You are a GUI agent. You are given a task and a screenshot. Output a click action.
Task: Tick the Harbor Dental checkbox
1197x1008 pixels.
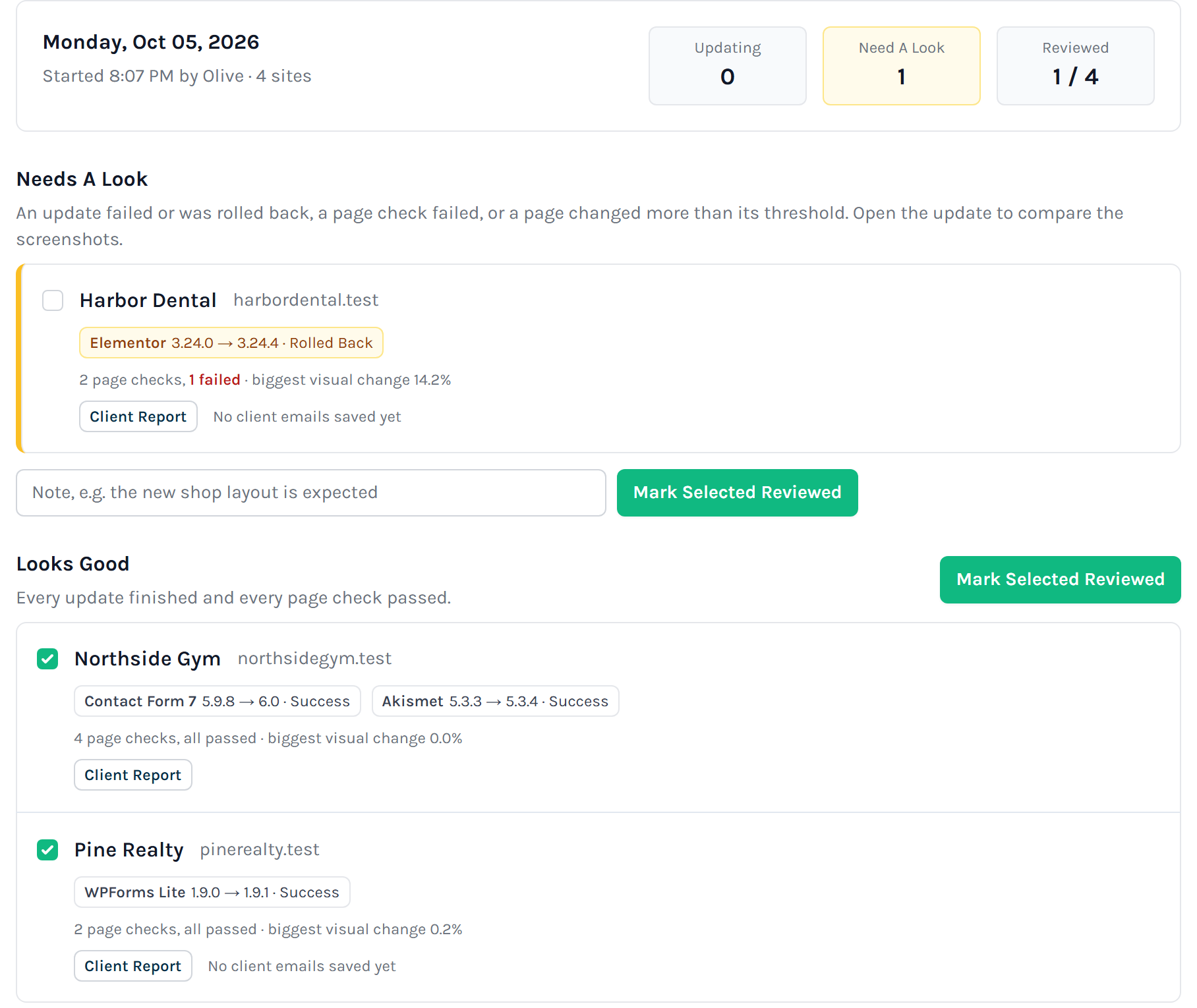tap(53, 300)
